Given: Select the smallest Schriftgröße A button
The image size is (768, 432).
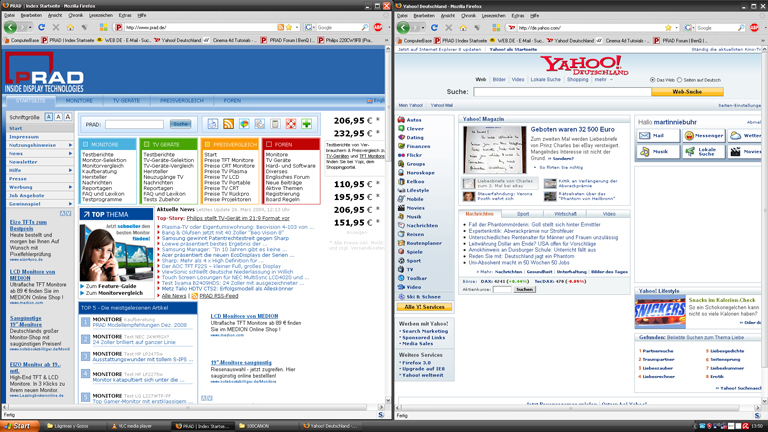Looking at the screenshot, I should coord(48,117).
